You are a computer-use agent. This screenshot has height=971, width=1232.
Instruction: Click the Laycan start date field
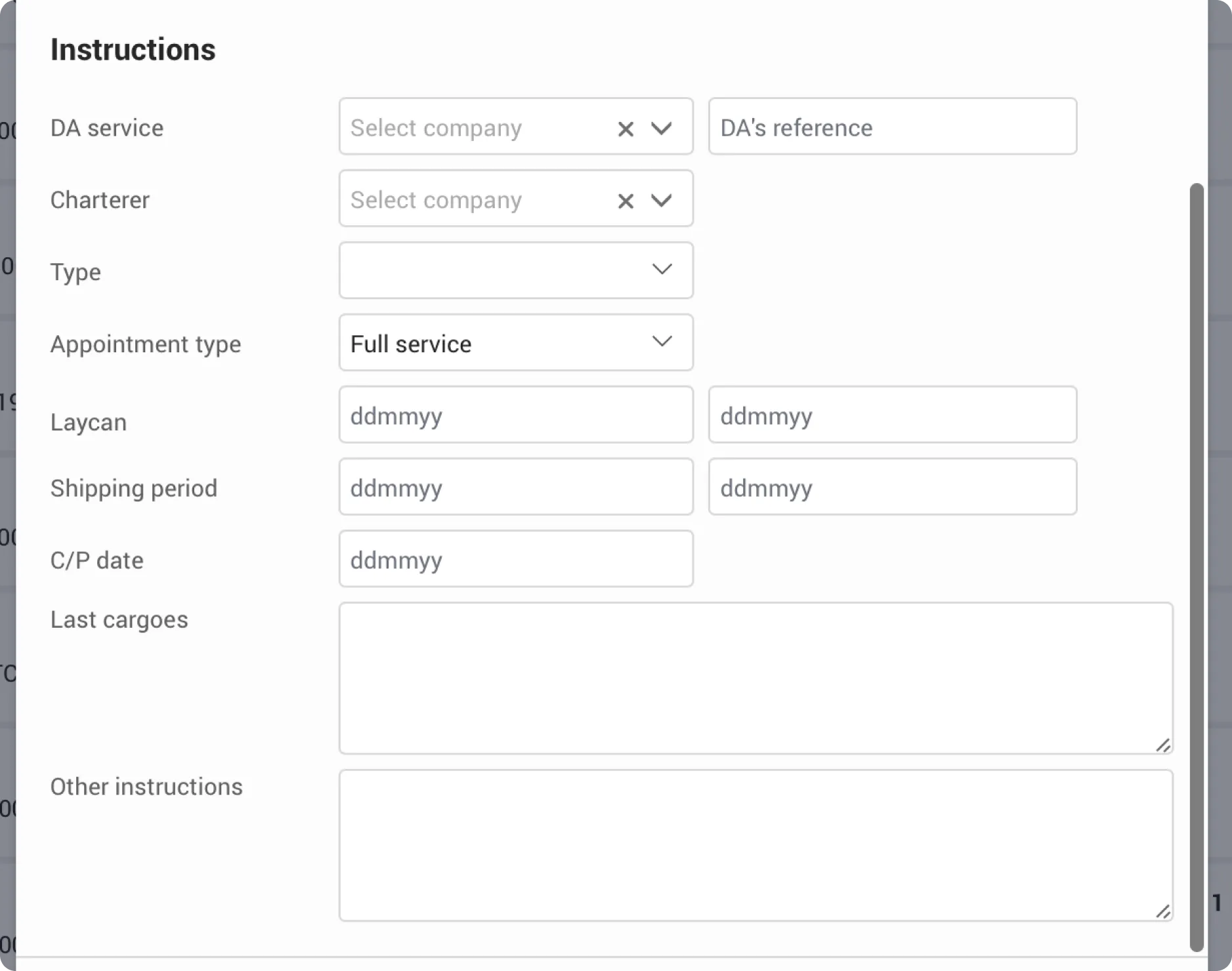coord(516,415)
